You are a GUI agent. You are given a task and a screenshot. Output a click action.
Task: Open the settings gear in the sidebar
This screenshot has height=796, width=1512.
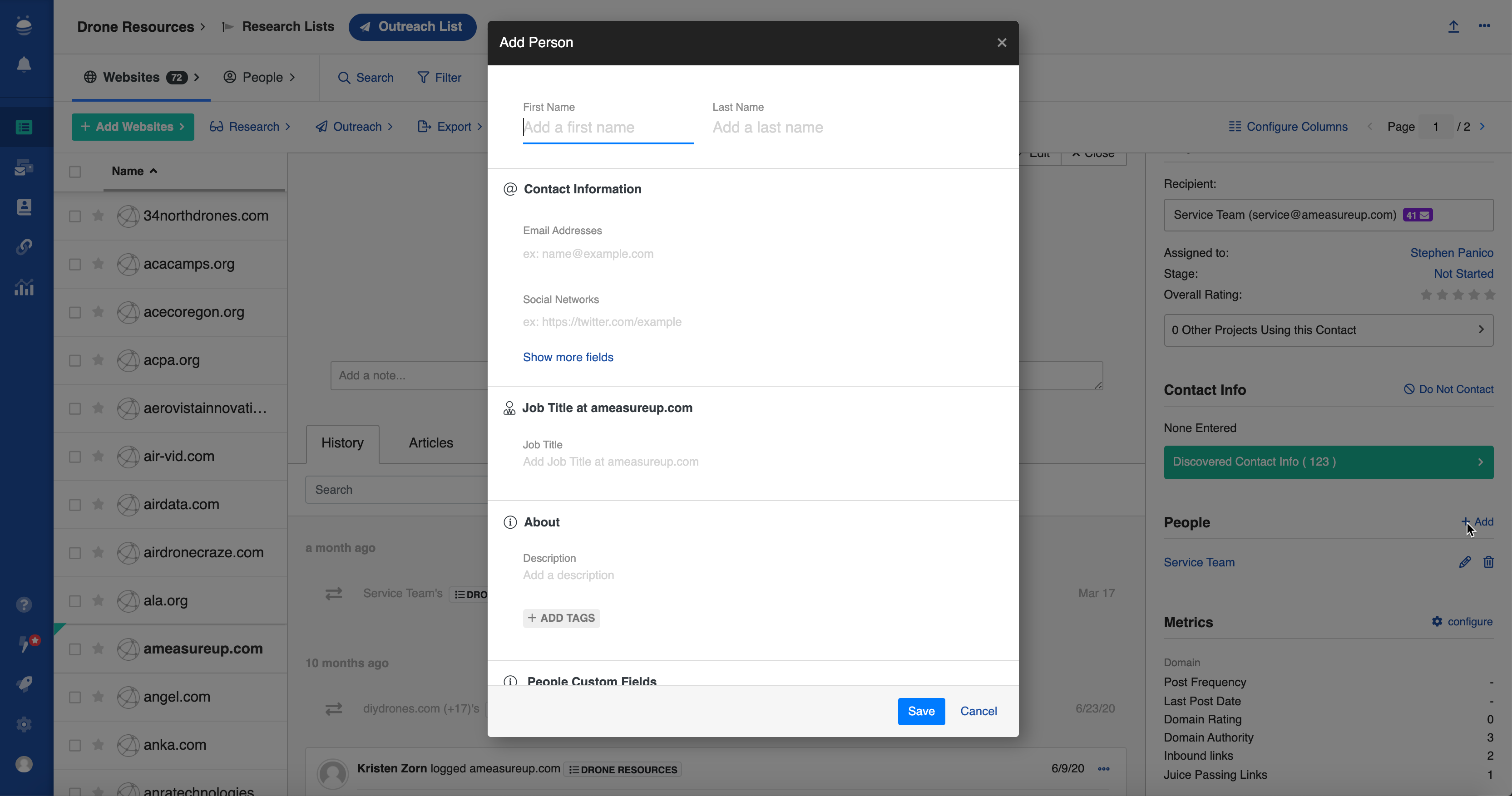[24, 724]
